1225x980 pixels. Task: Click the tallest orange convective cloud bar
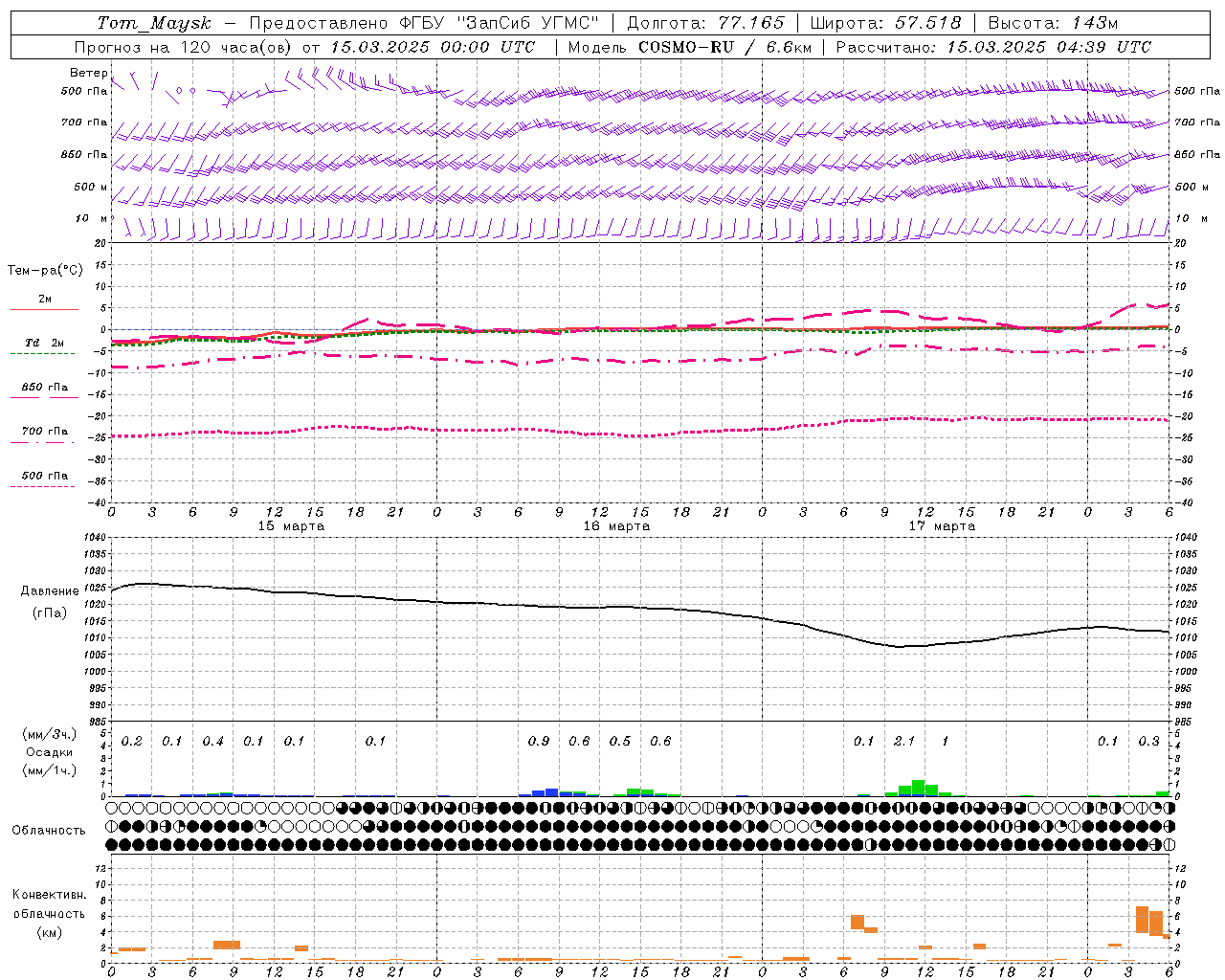pos(1142,920)
